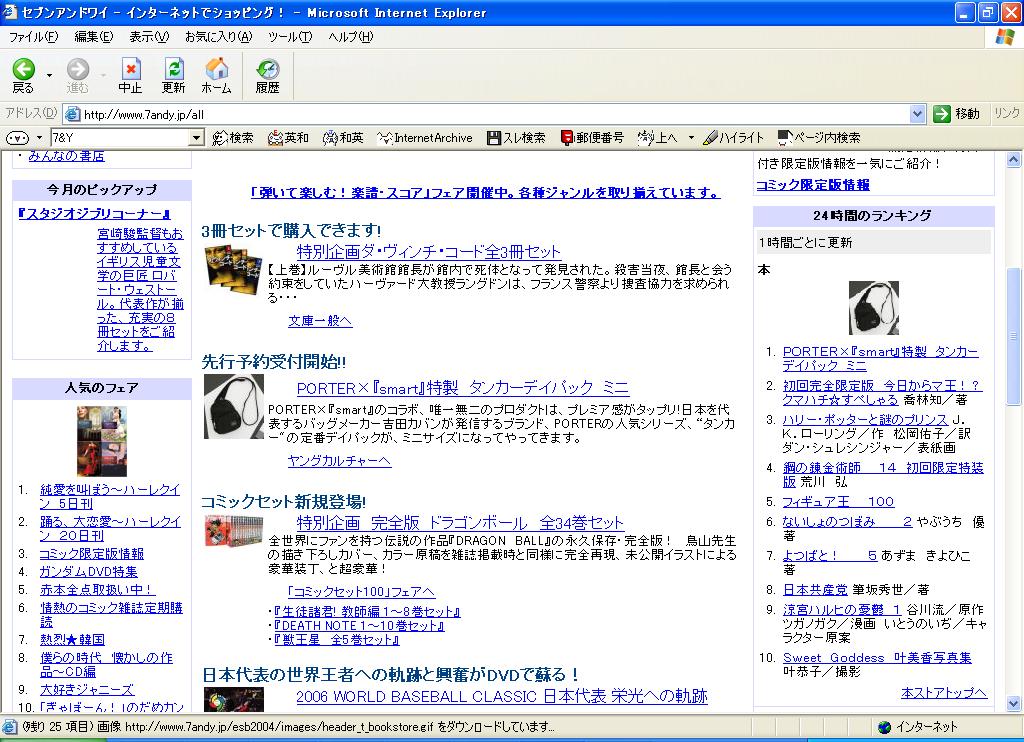Image resolution: width=1024 pixels, height=742 pixels.
Task: Open PORTER×smart タンカーデイパック ミニ center link
Action: (x=462, y=388)
